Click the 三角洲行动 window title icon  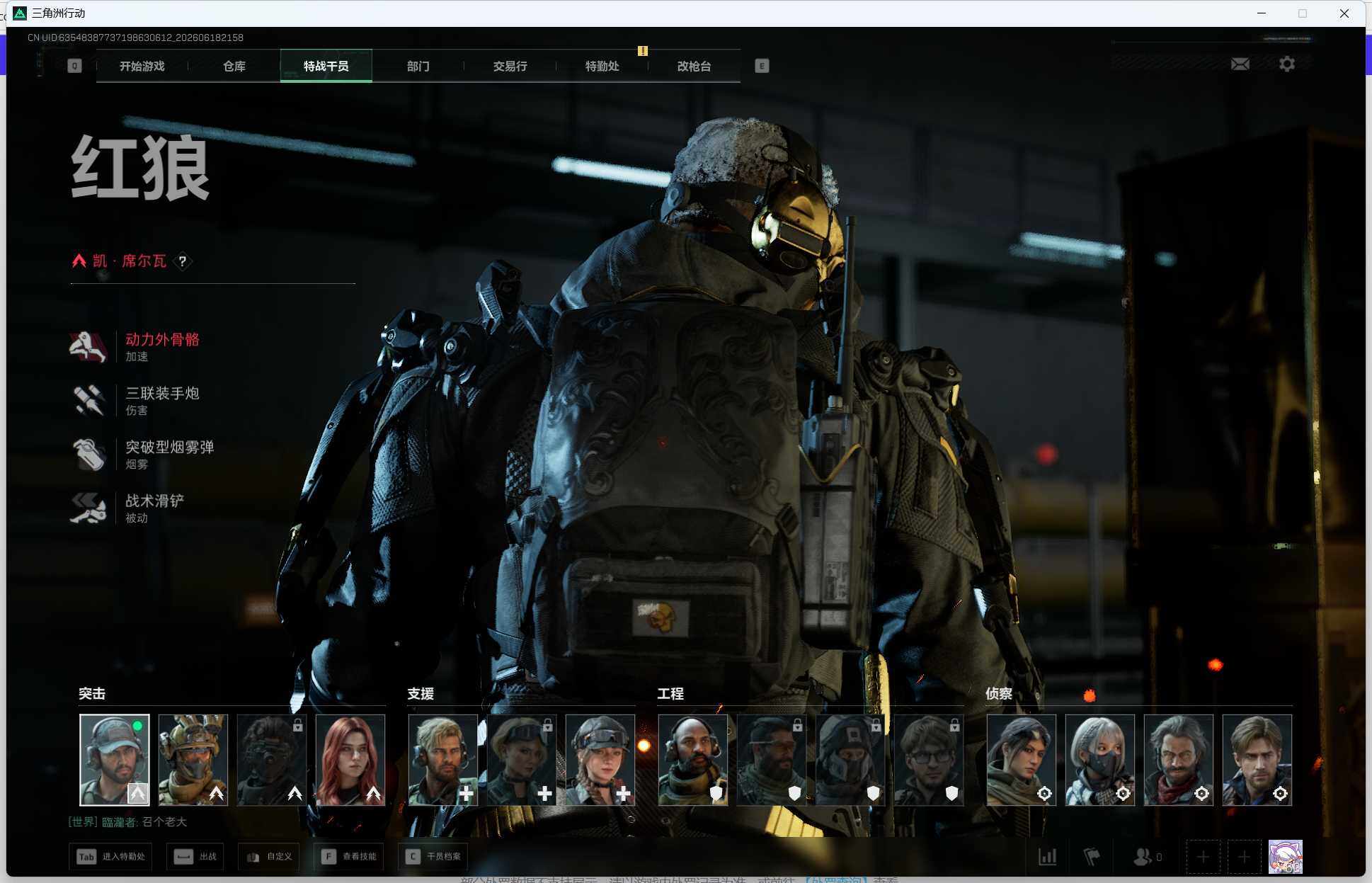(20, 13)
